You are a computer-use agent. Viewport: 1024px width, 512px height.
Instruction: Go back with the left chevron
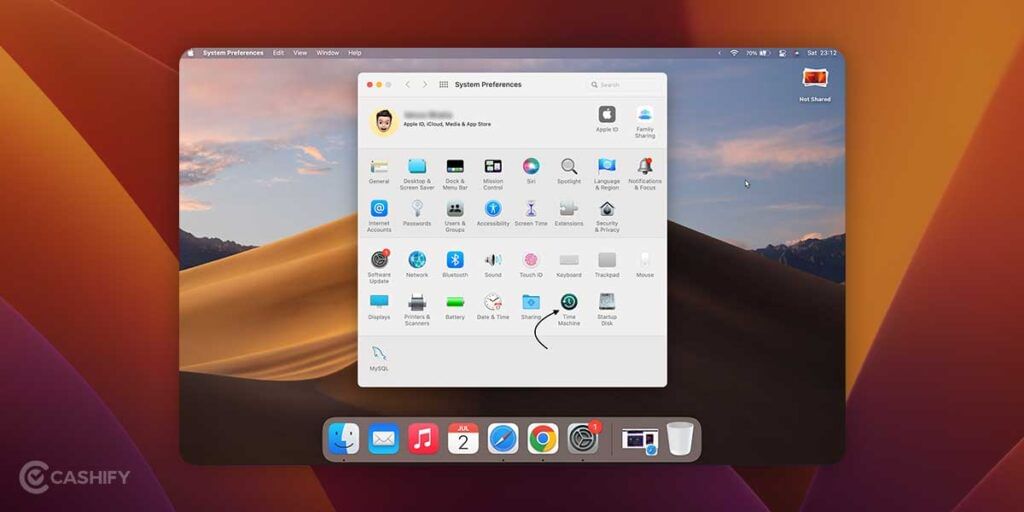pos(408,84)
